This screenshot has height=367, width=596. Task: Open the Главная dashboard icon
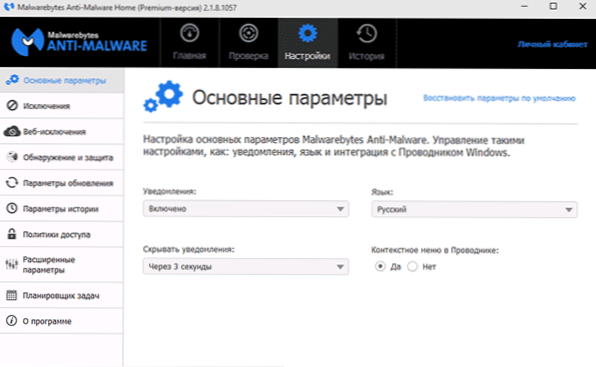click(189, 33)
